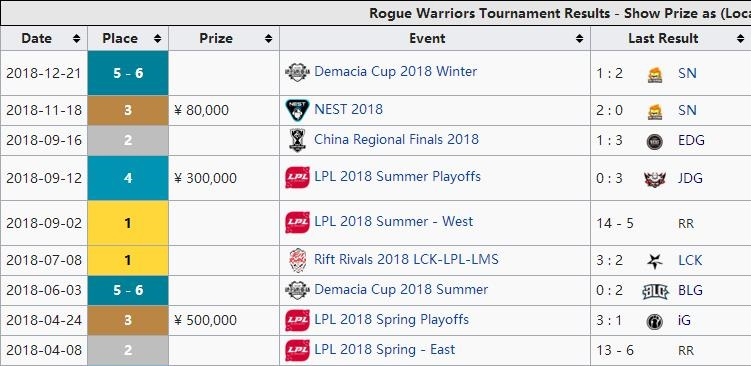Click the China Regional Finals trophy icon
Screen dimensions: 752x366
click(297, 140)
